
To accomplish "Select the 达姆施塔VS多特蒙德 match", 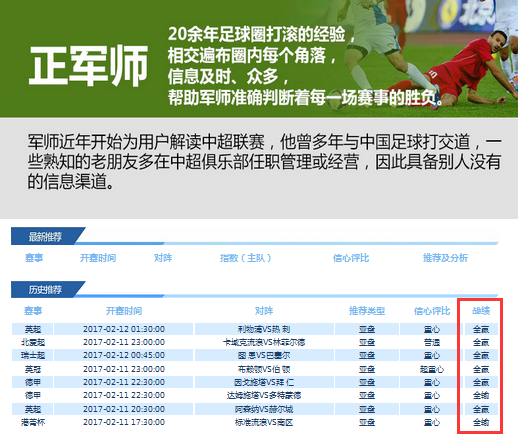I will coord(264,395).
